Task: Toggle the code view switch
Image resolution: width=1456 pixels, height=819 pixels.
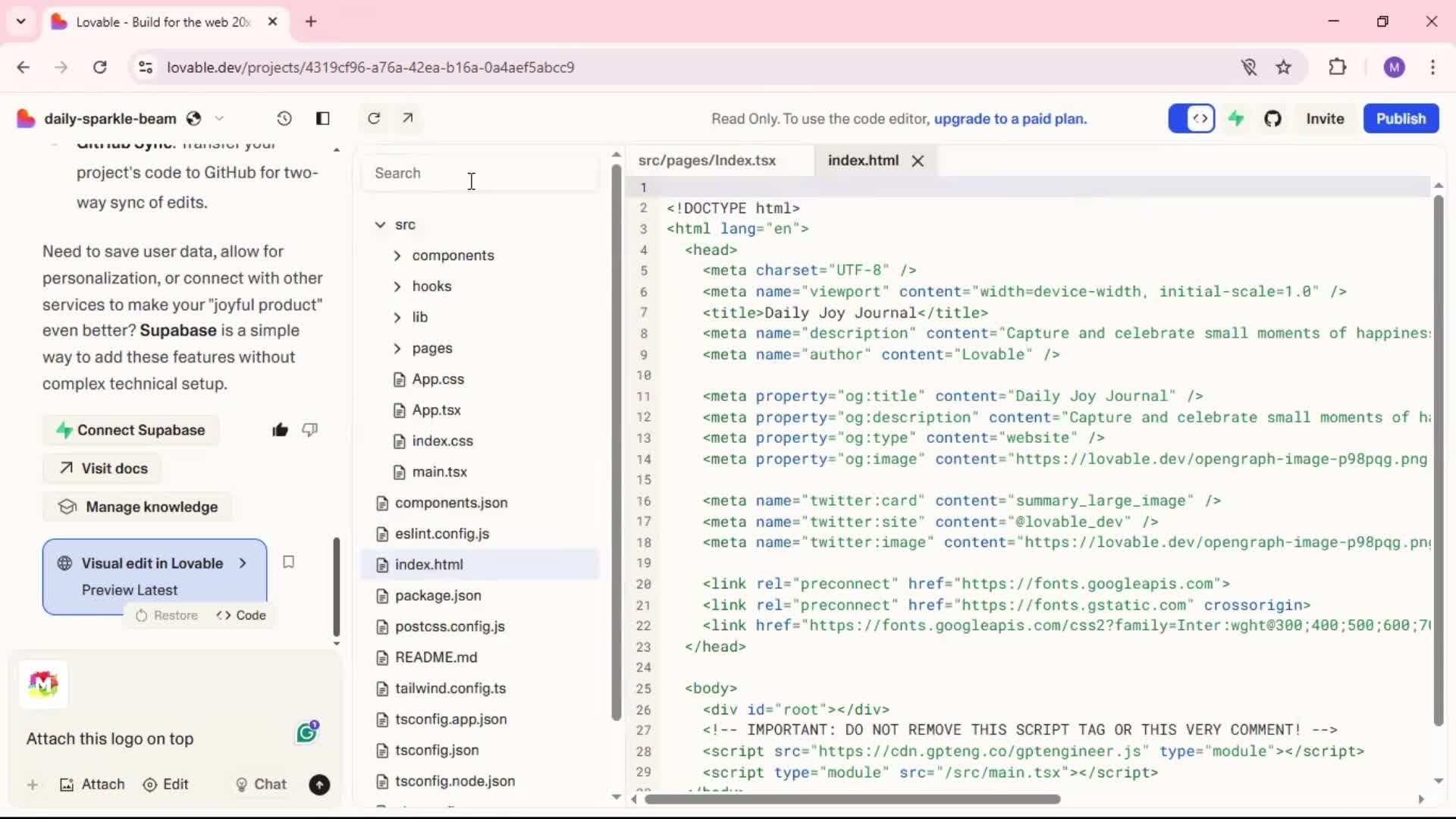Action: point(1191,118)
